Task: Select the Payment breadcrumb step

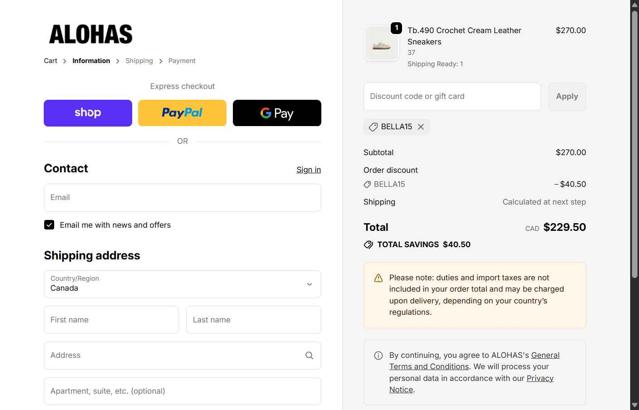Action: pos(182,61)
